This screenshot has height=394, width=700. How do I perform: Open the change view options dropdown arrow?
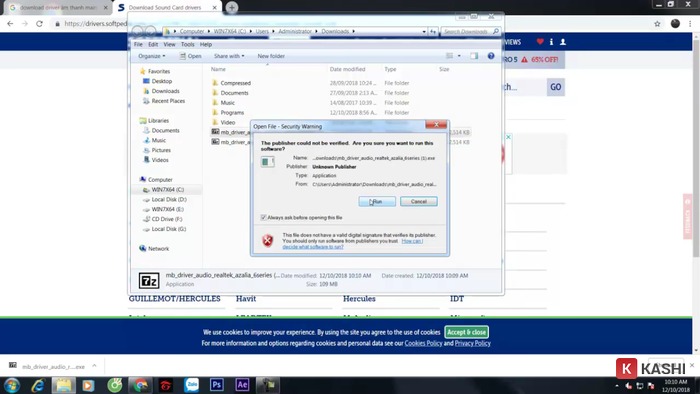[x=459, y=56]
